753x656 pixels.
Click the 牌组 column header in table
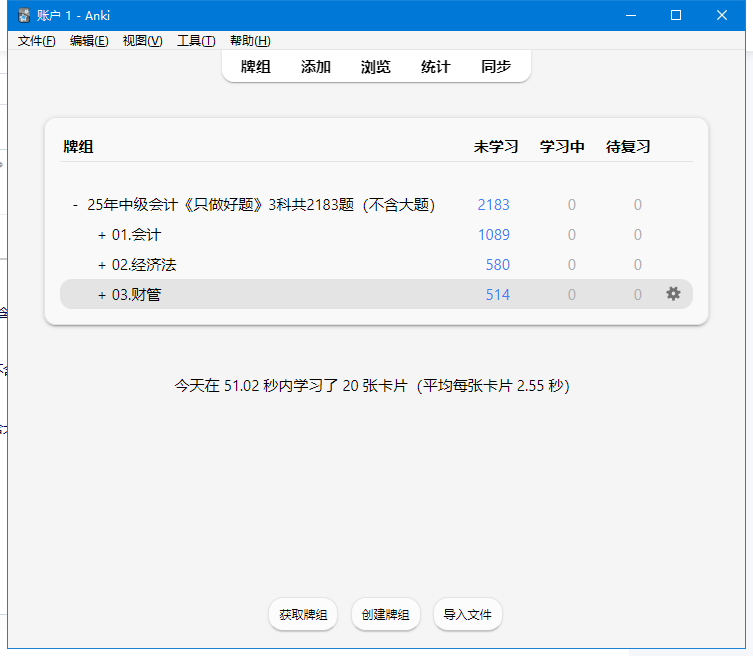(x=78, y=146)
